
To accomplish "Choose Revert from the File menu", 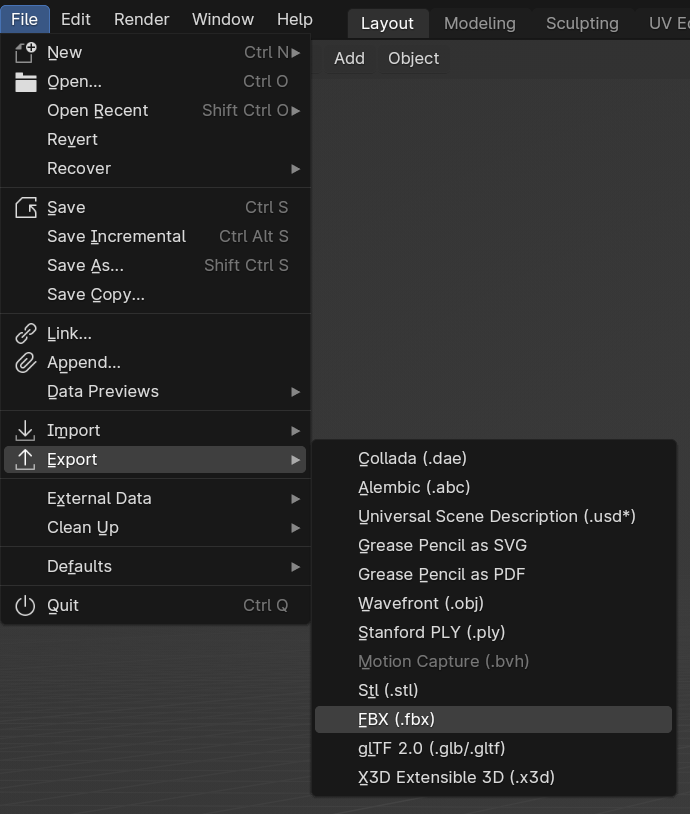I will point(156,140).
